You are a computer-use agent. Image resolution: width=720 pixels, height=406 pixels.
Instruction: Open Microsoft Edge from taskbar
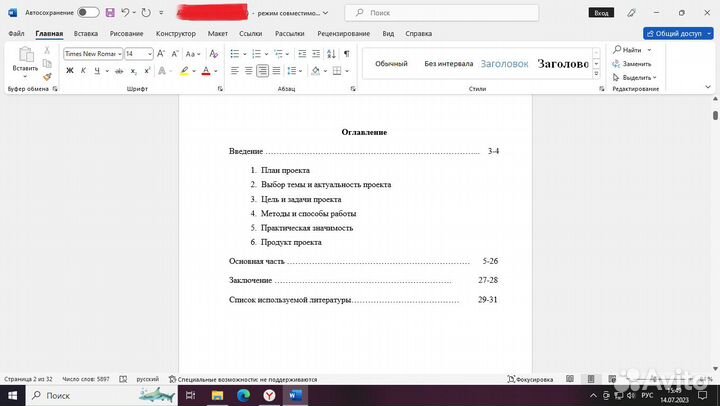pyautogui.click(x=243, y=395)
